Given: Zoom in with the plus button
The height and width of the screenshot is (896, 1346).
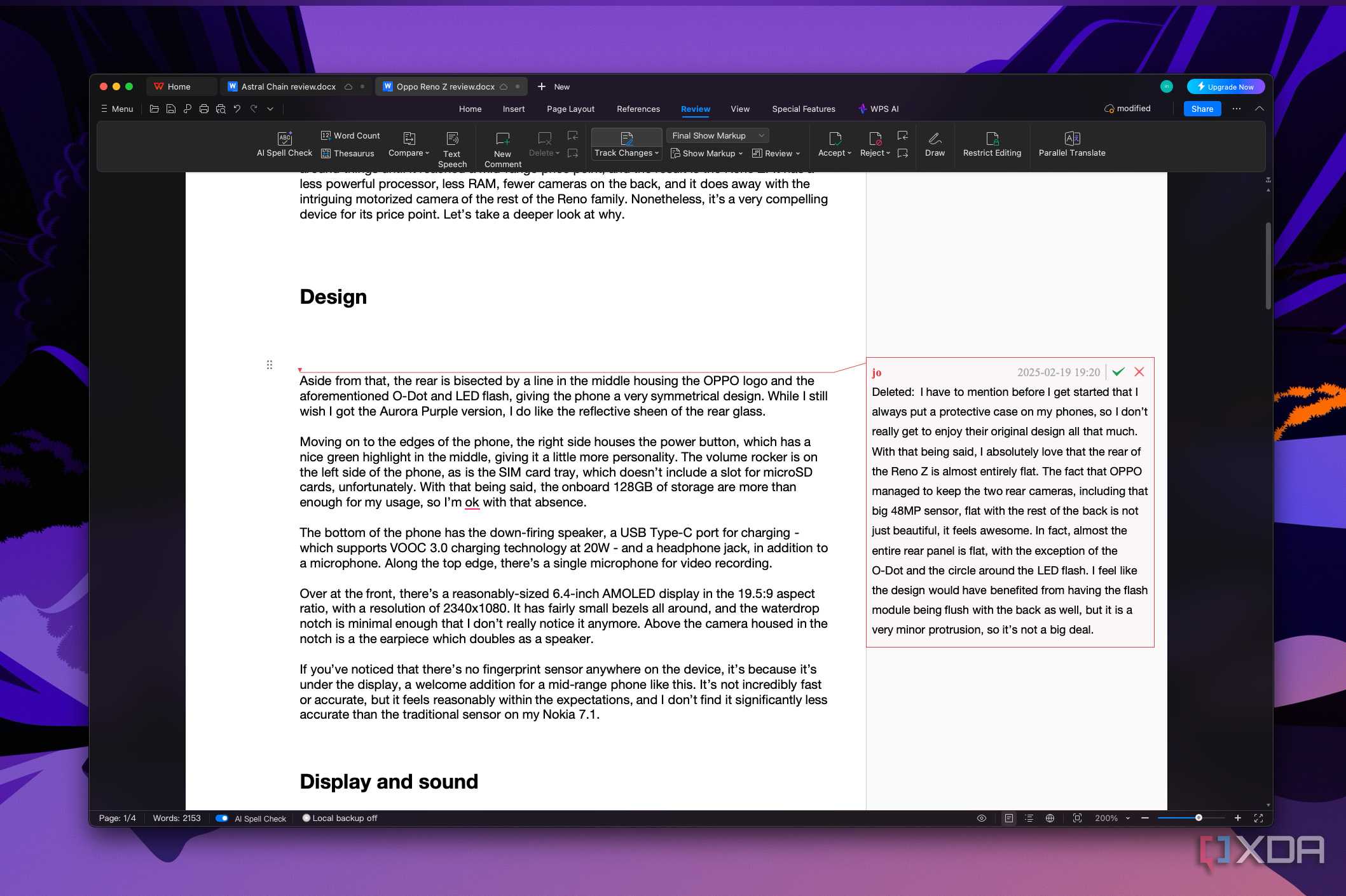Looking at the screenshot, I should [1237, 818].
